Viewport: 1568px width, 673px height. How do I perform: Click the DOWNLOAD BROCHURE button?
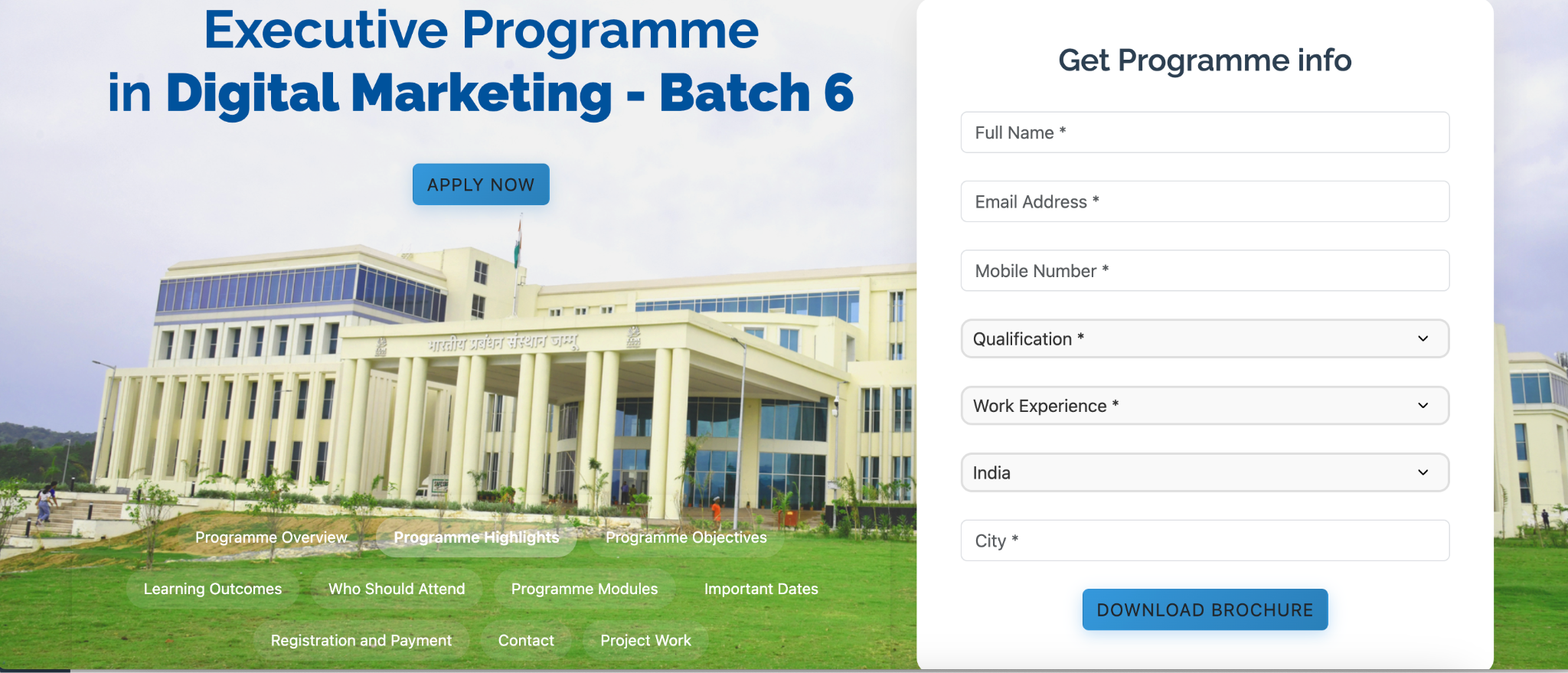[x=1205, y=609]
